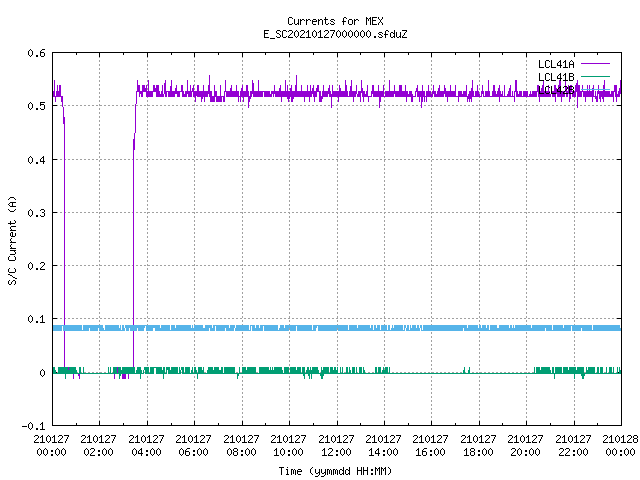Click the x-axis label '210127 16:00'
This screenshot has width=640, height=480.
[431, 446]
